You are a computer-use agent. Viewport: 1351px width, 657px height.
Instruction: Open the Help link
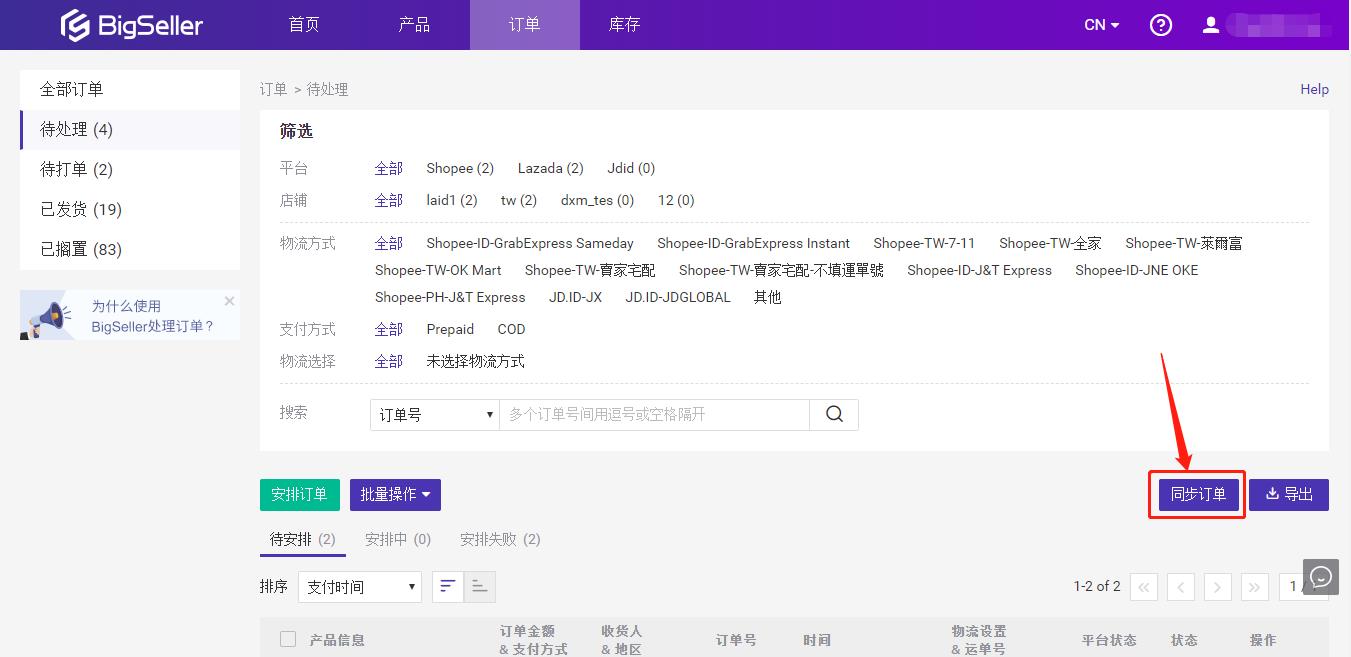click(x=1314, y=90)
